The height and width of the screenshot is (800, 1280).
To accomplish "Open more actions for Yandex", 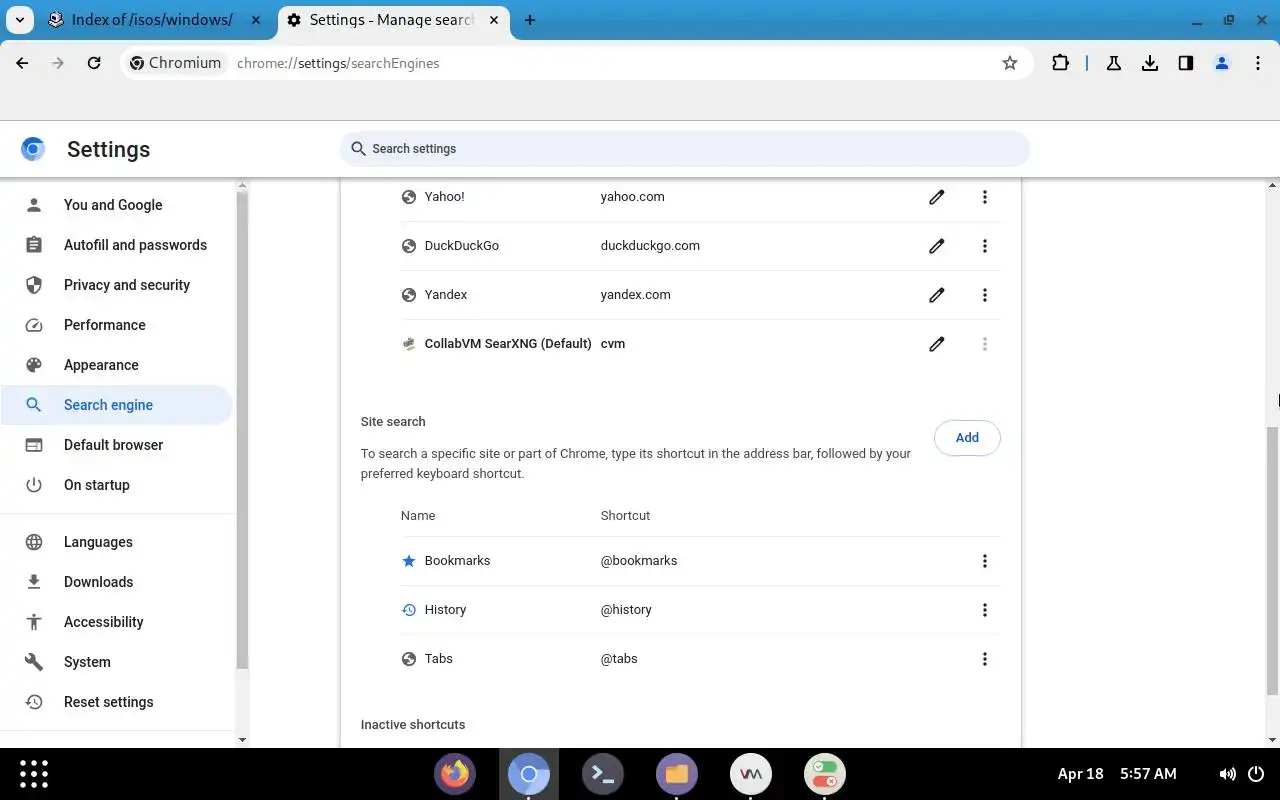I will [x=985, y=295].
